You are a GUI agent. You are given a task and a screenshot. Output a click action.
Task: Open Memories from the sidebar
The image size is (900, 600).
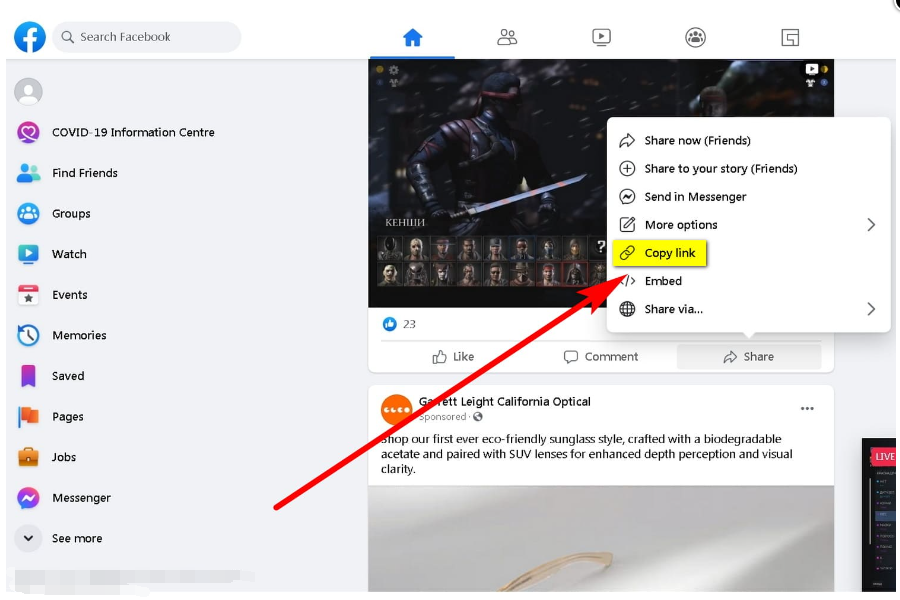click(78, 336)
